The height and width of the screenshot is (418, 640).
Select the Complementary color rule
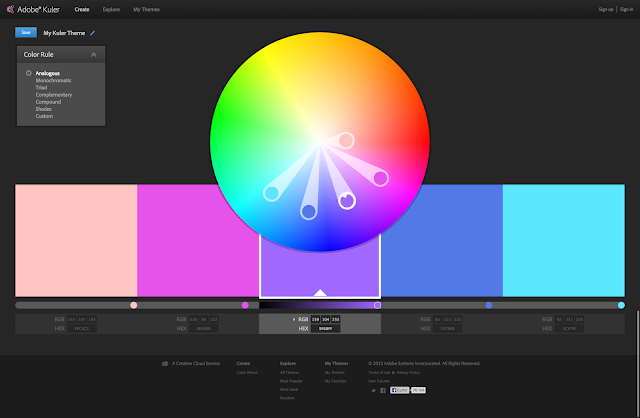point(54,95)
